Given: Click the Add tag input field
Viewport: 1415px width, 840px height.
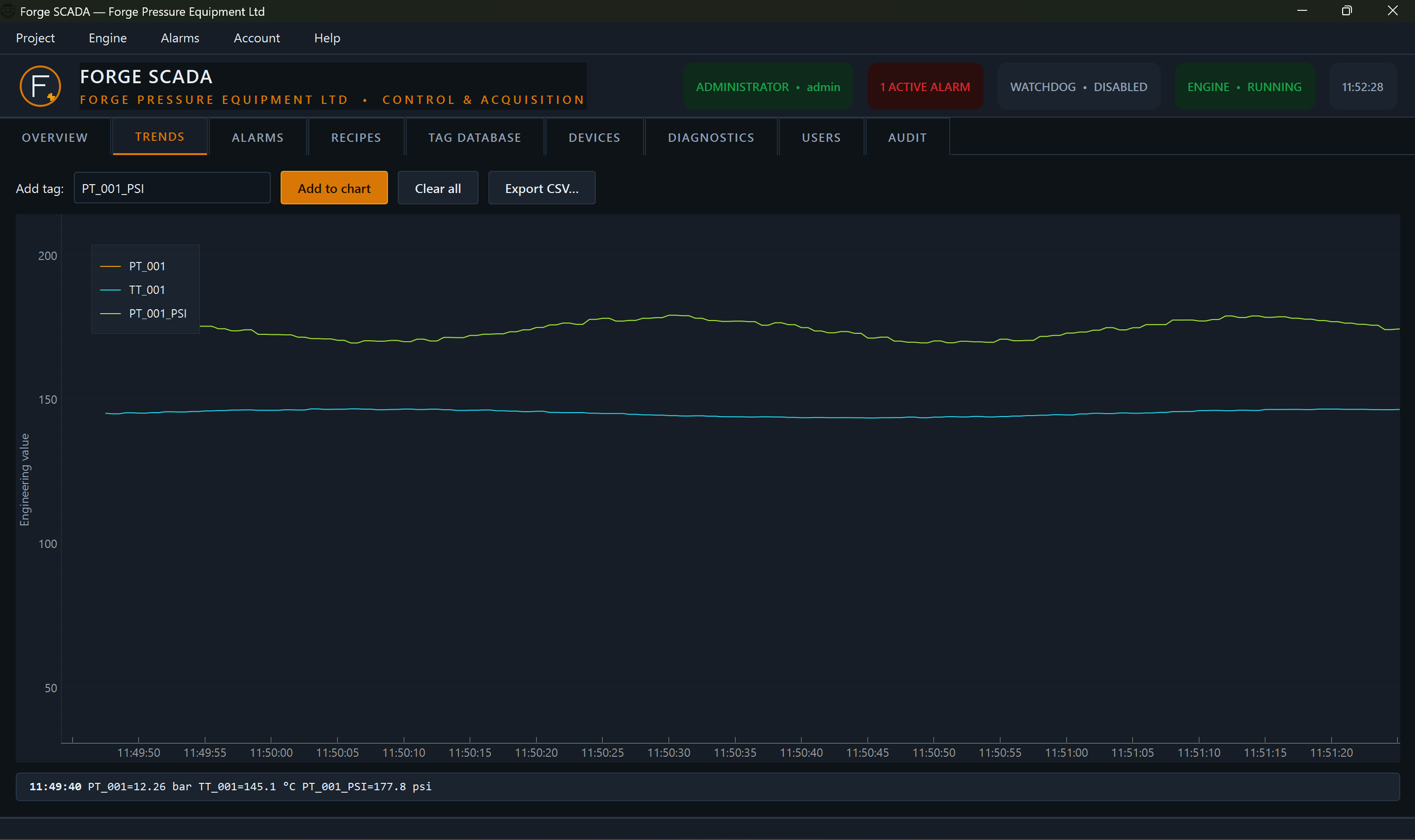Looking at the screenshot, I should [172, 188].
